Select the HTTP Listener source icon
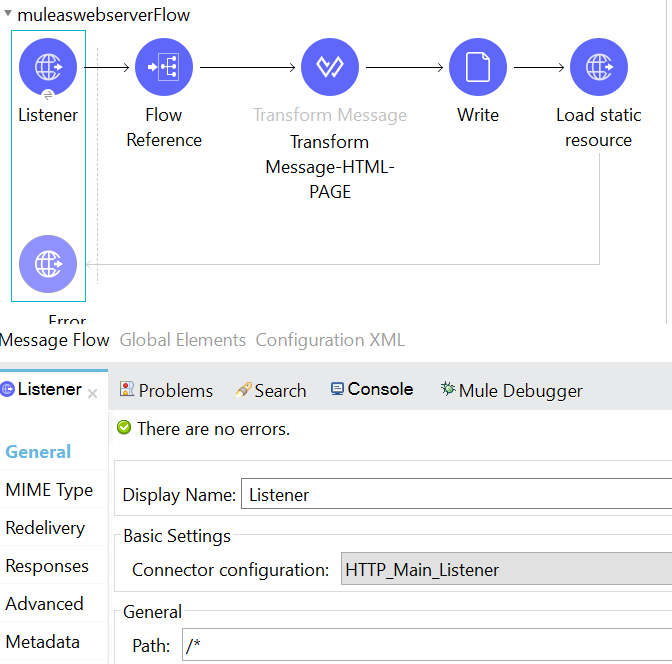This screenshot has height=664, width=672. tap(48, 67)
